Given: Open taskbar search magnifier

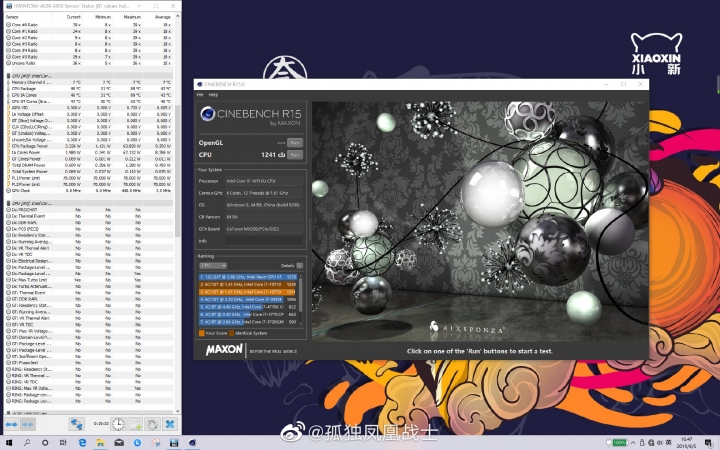Looking at the screenshot, I should [27, 443].
